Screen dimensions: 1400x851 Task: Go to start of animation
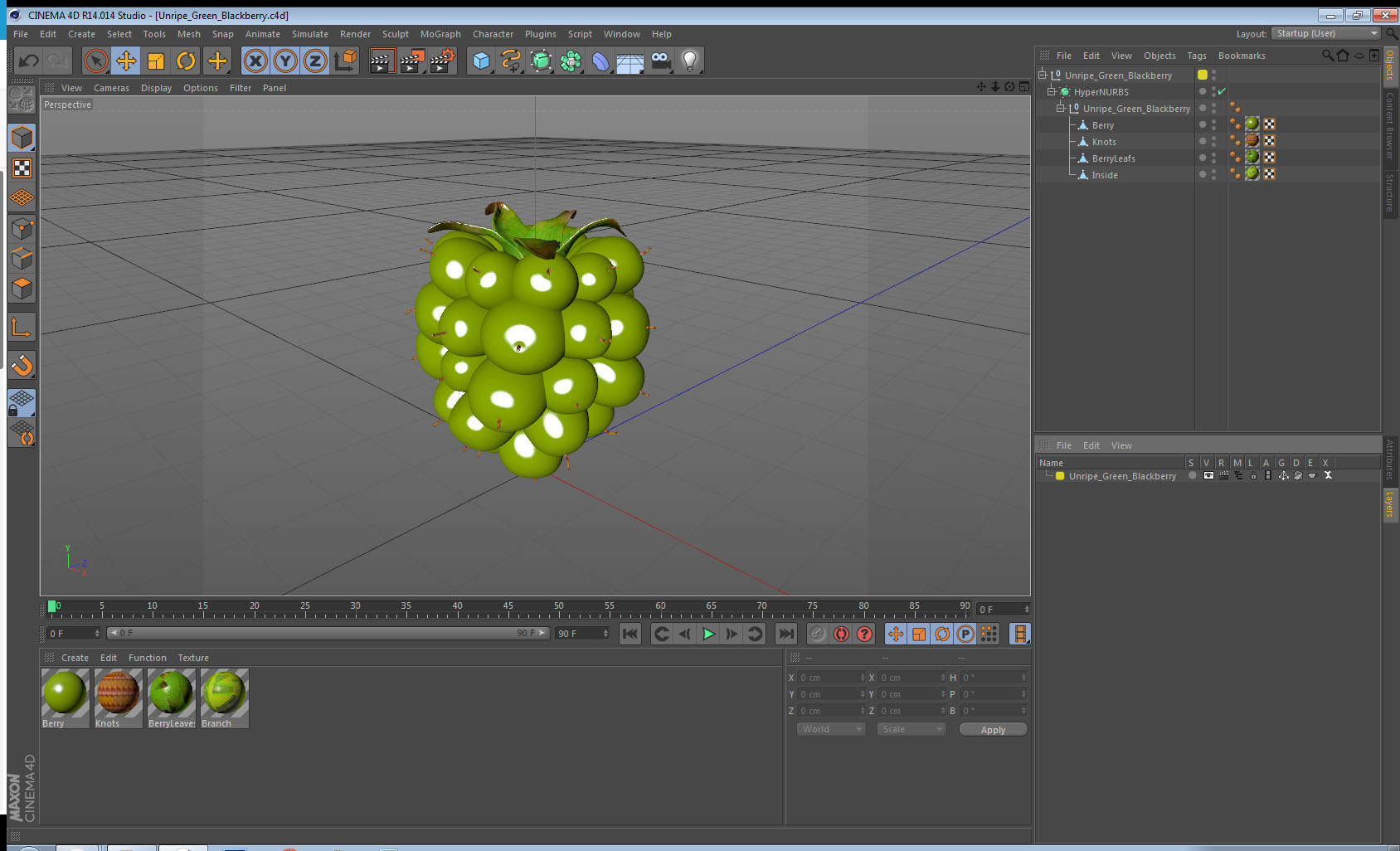tap(630, 634)
